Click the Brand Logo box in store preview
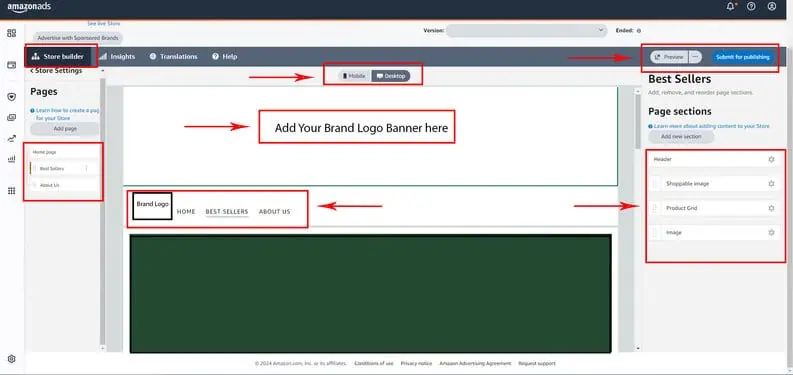 tap(152, 205)
